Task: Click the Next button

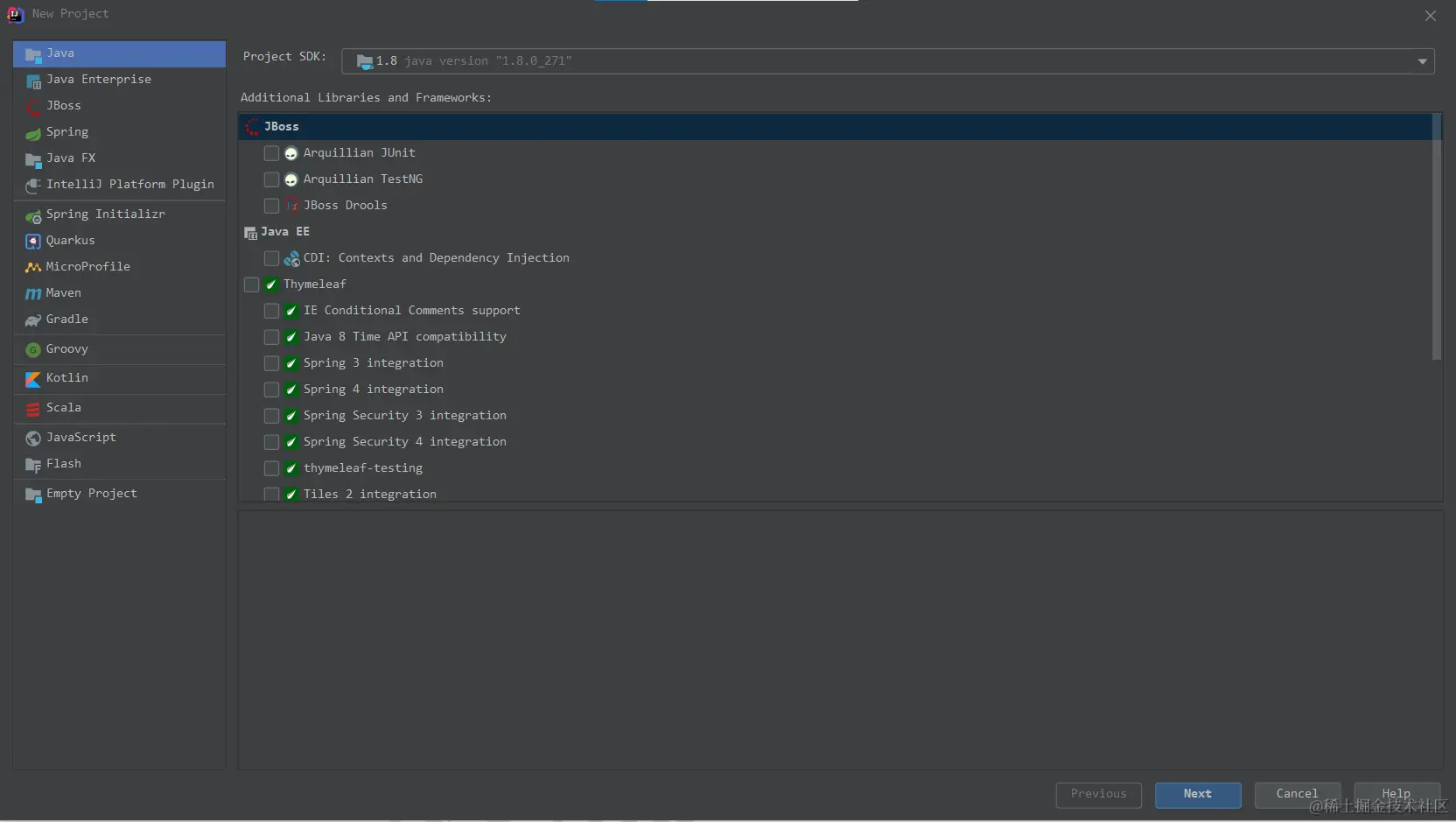Action: [1198, 794]
